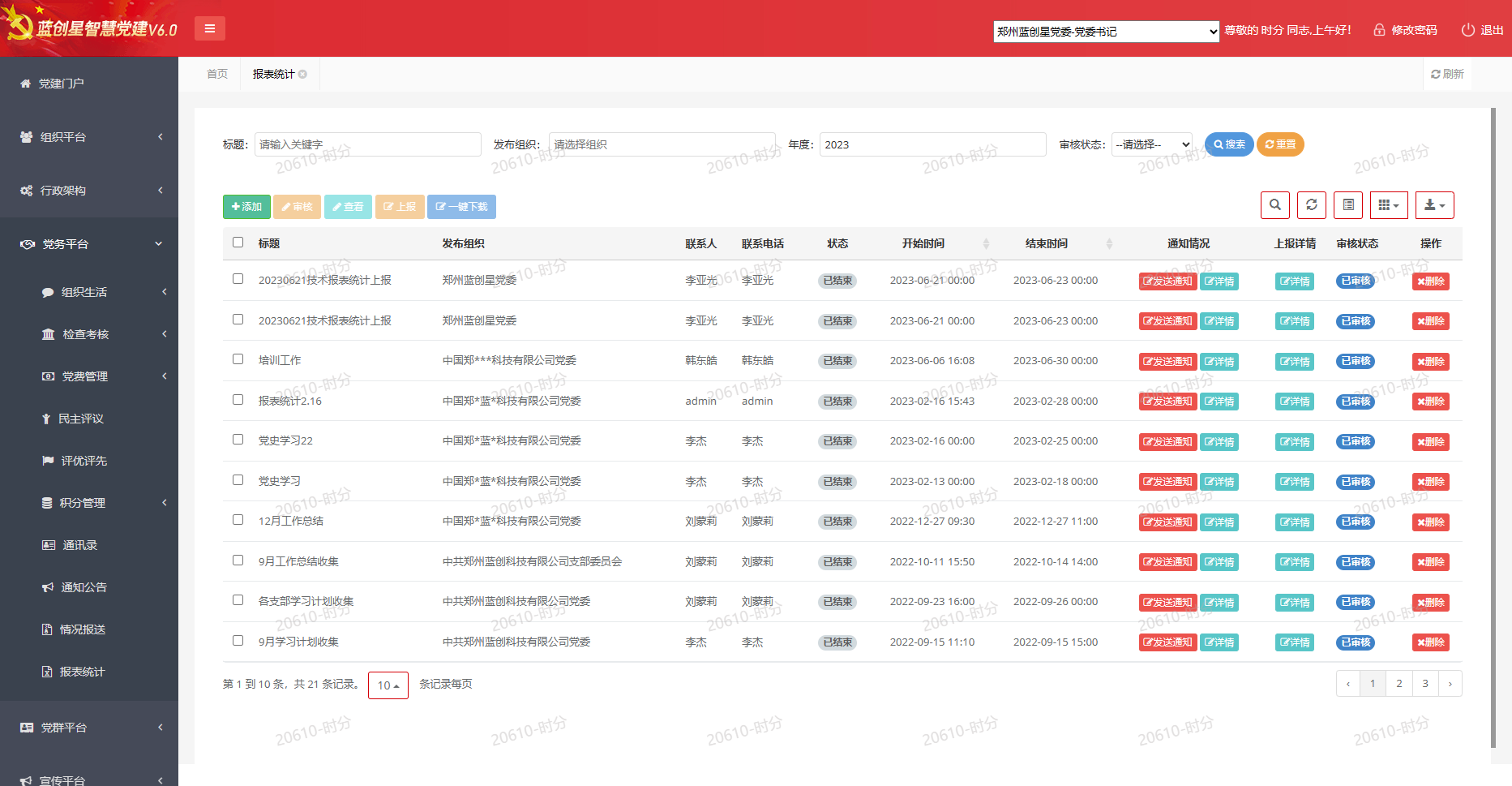
Task: Check the row titled 党史学习 dated 2023-02-13
Action: (x=238, y=479)
